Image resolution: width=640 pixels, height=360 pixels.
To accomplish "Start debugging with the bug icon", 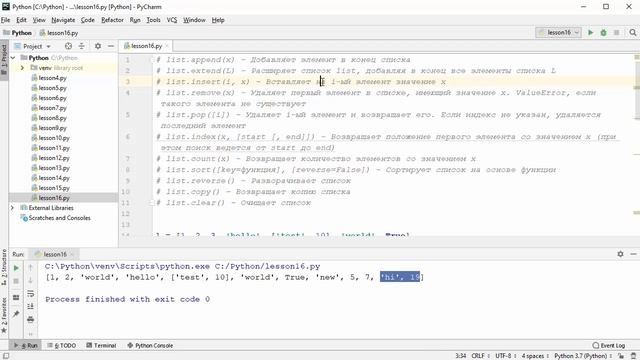I will 603,32.
